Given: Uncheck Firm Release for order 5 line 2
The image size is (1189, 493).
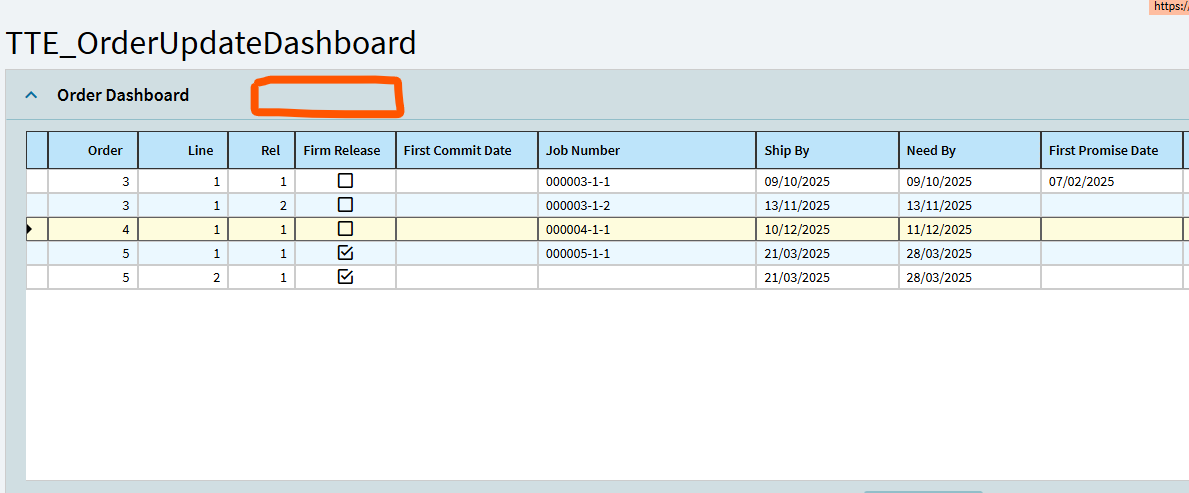Looking at the screenshot, I should [x=345, y=278].
